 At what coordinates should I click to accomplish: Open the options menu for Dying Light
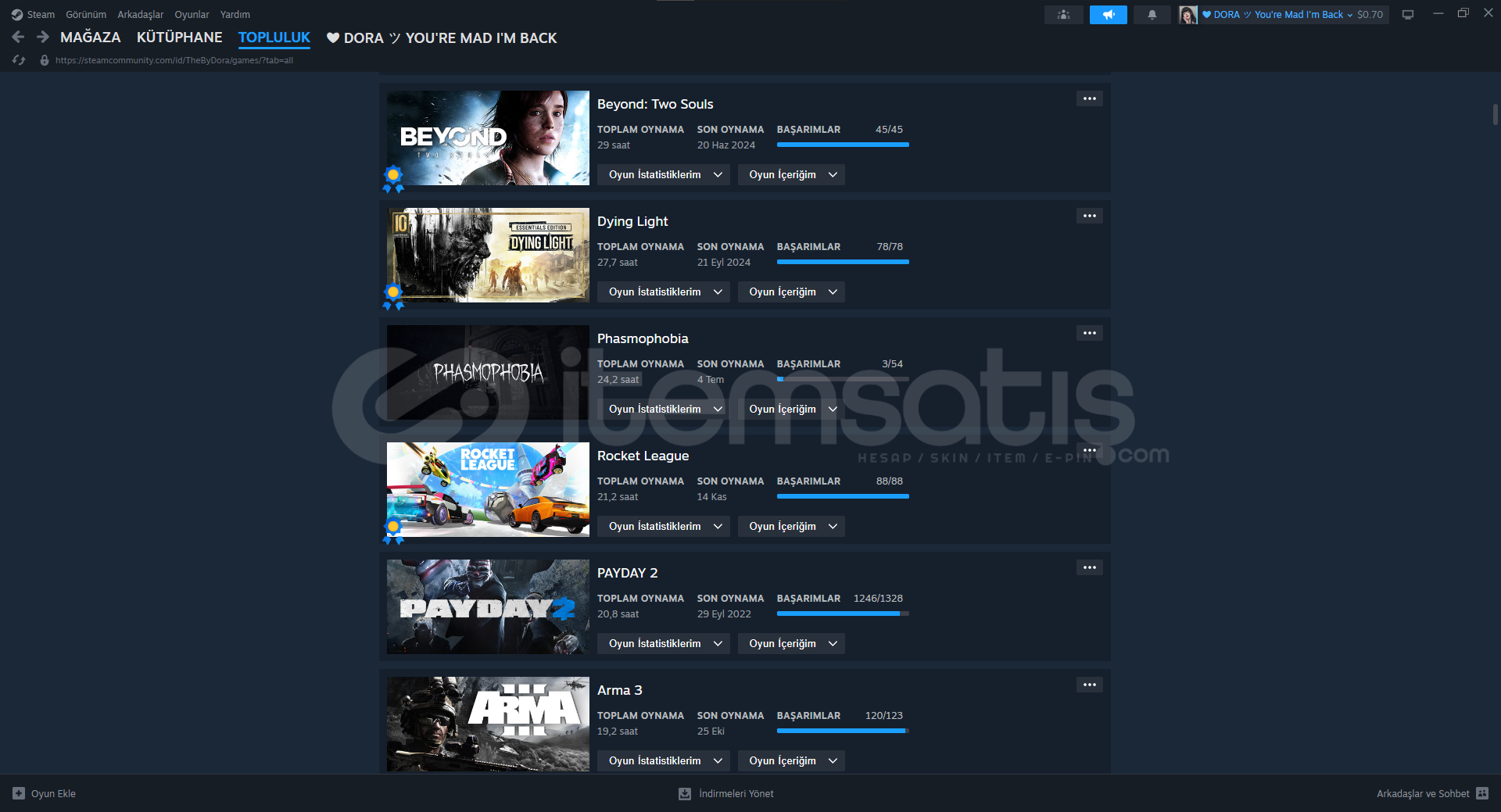(x=1090, y=216)
